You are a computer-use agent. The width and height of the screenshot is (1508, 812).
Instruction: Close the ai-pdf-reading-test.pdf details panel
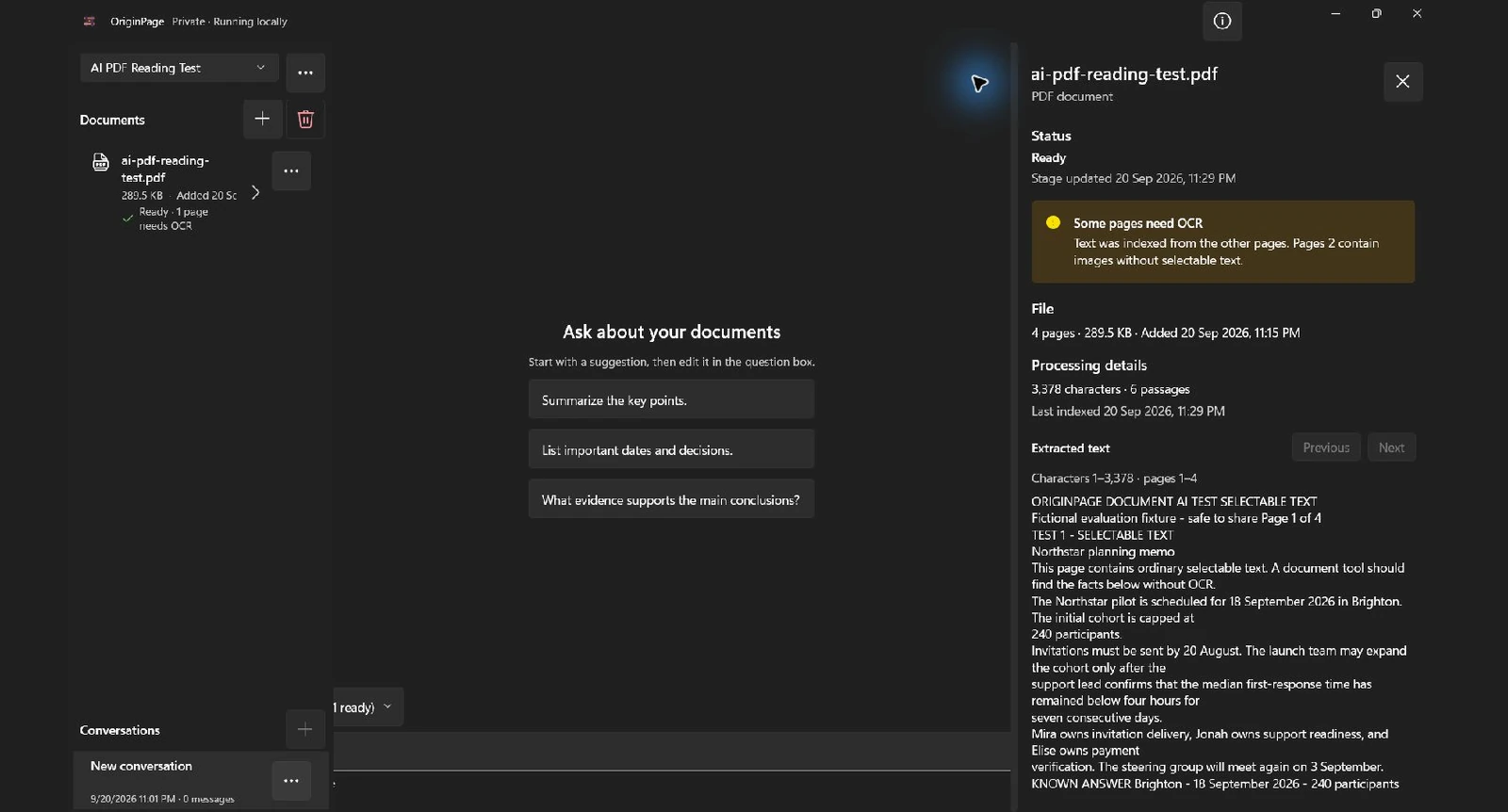click(x=1402, y=81)
